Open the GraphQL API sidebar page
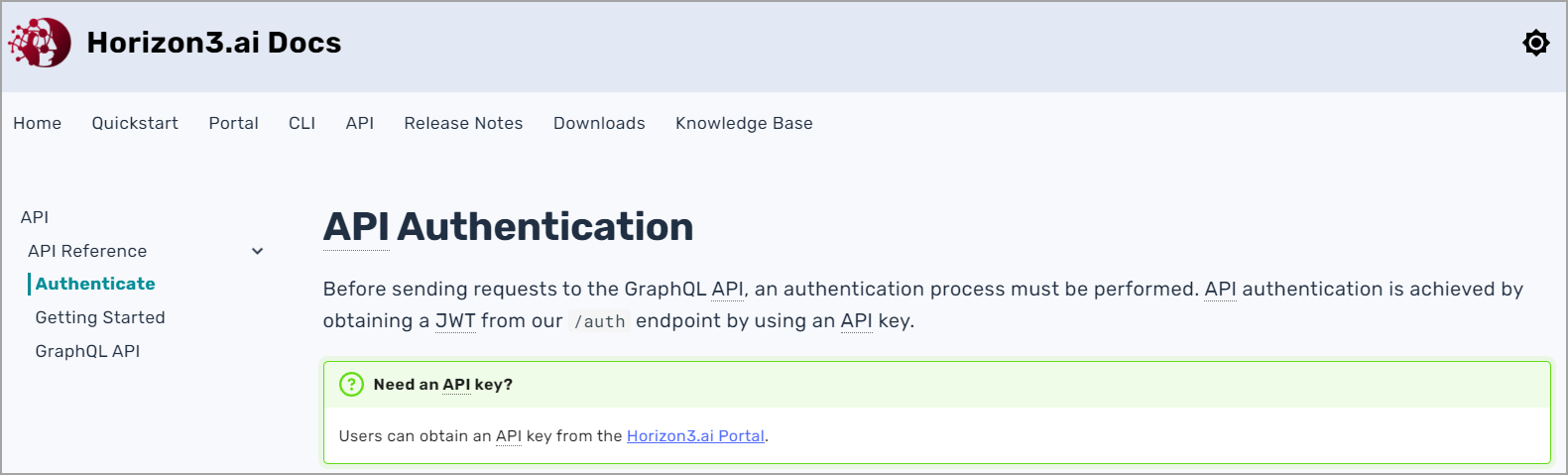Image resolution: width=1568 pixels, height=475 pixels. [x=87, y=351]
